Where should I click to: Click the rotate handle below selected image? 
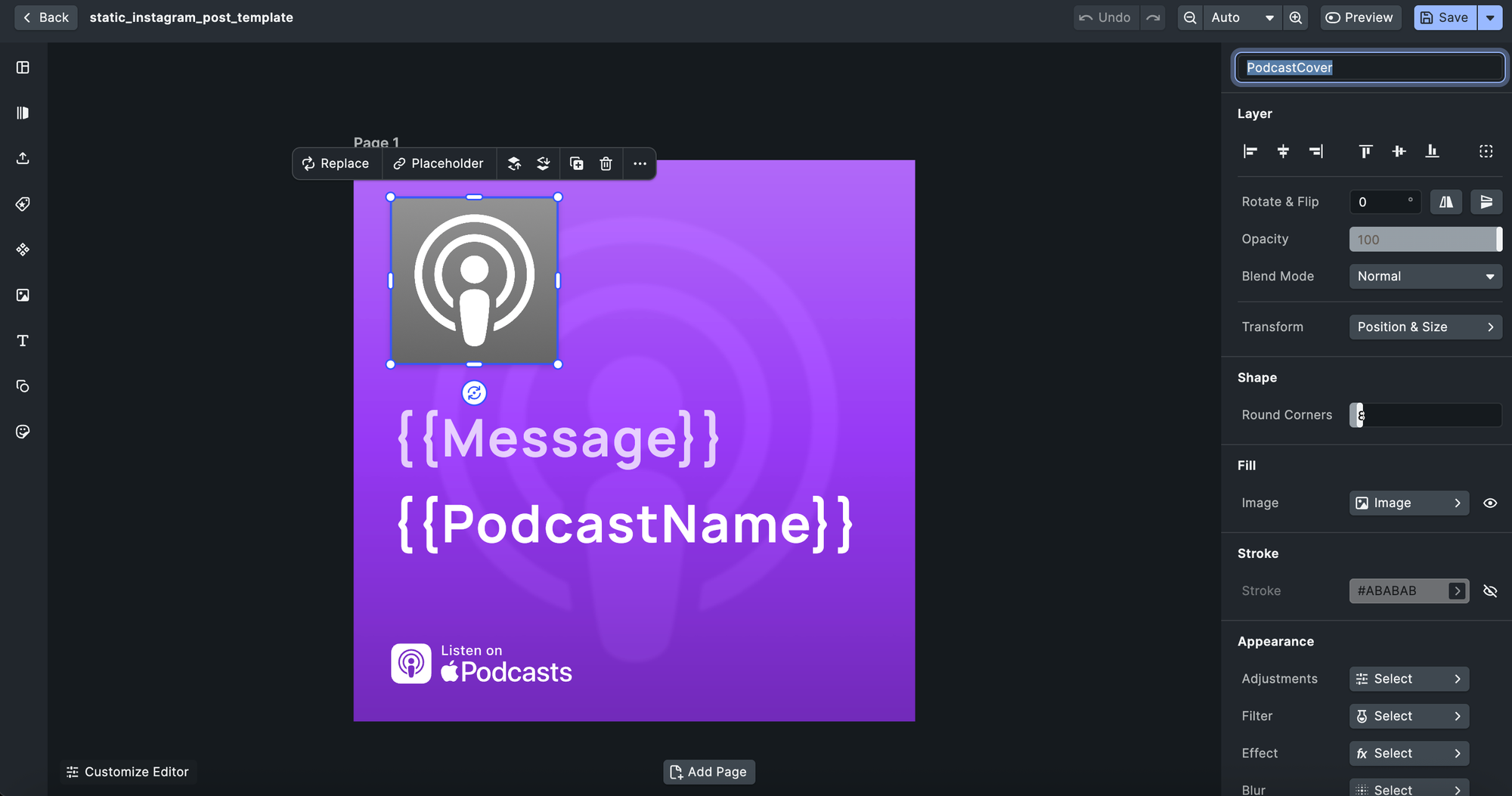point(474,392)
